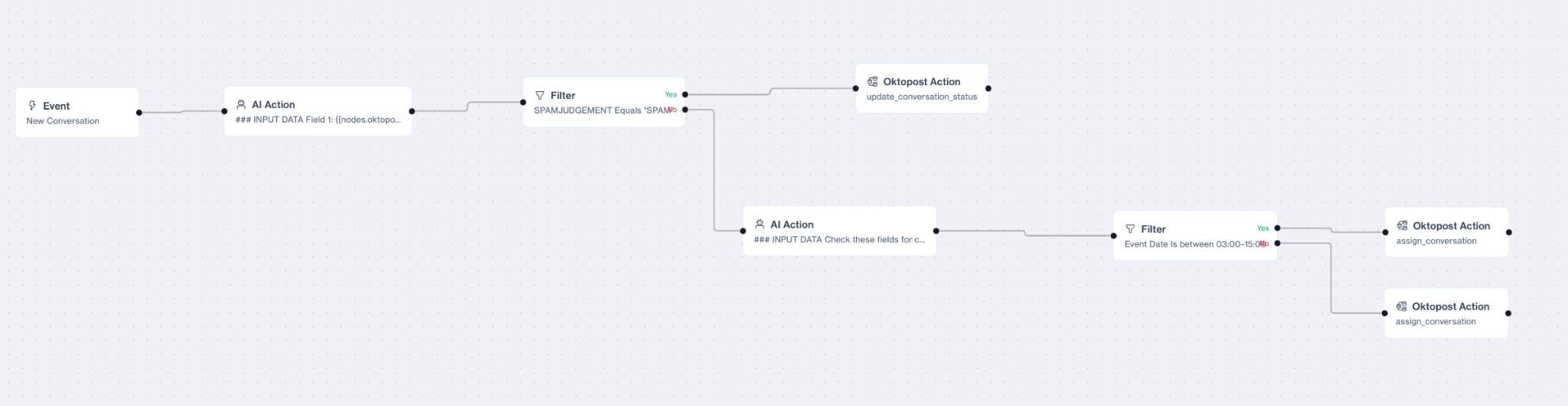Open the New Conversation Event node
The height and width of the screenshot is (406, 1568).
77,113
